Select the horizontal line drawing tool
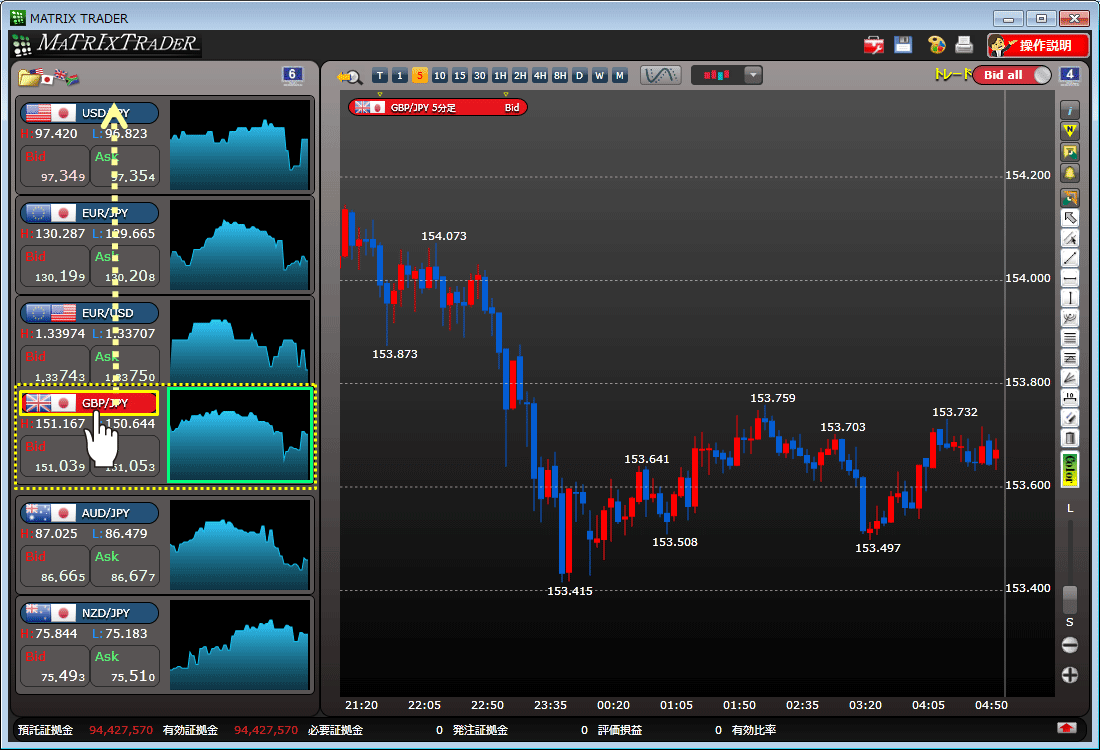Screen dimensions: 1100x750 1069,279
